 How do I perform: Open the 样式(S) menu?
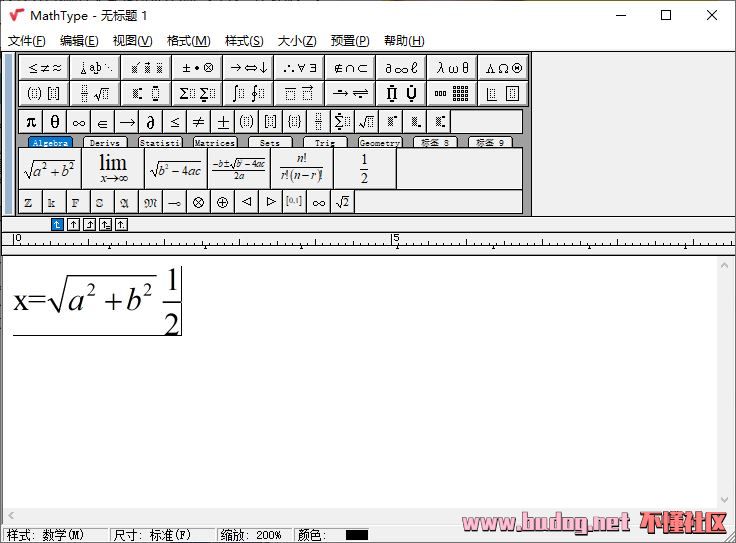pyautogui.click(x=244, y=41)
